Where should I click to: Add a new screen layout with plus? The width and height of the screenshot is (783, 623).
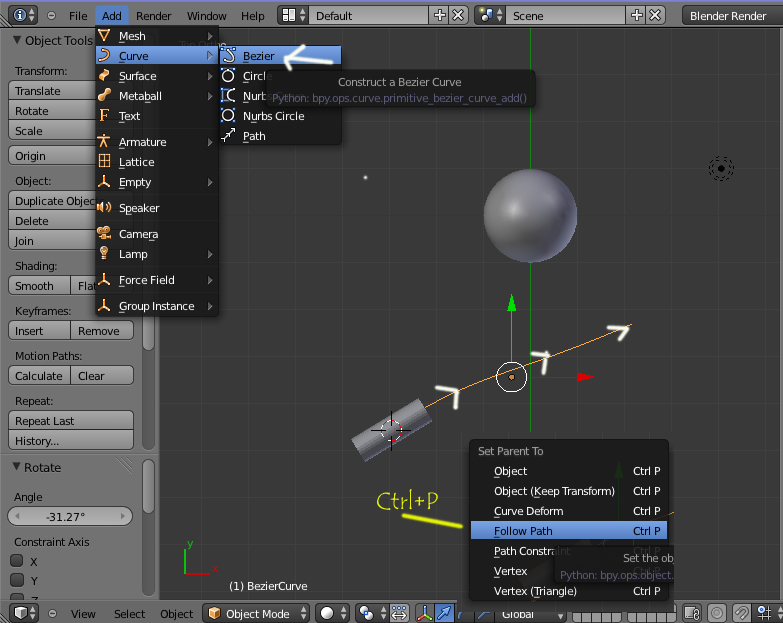coord(439,15)
